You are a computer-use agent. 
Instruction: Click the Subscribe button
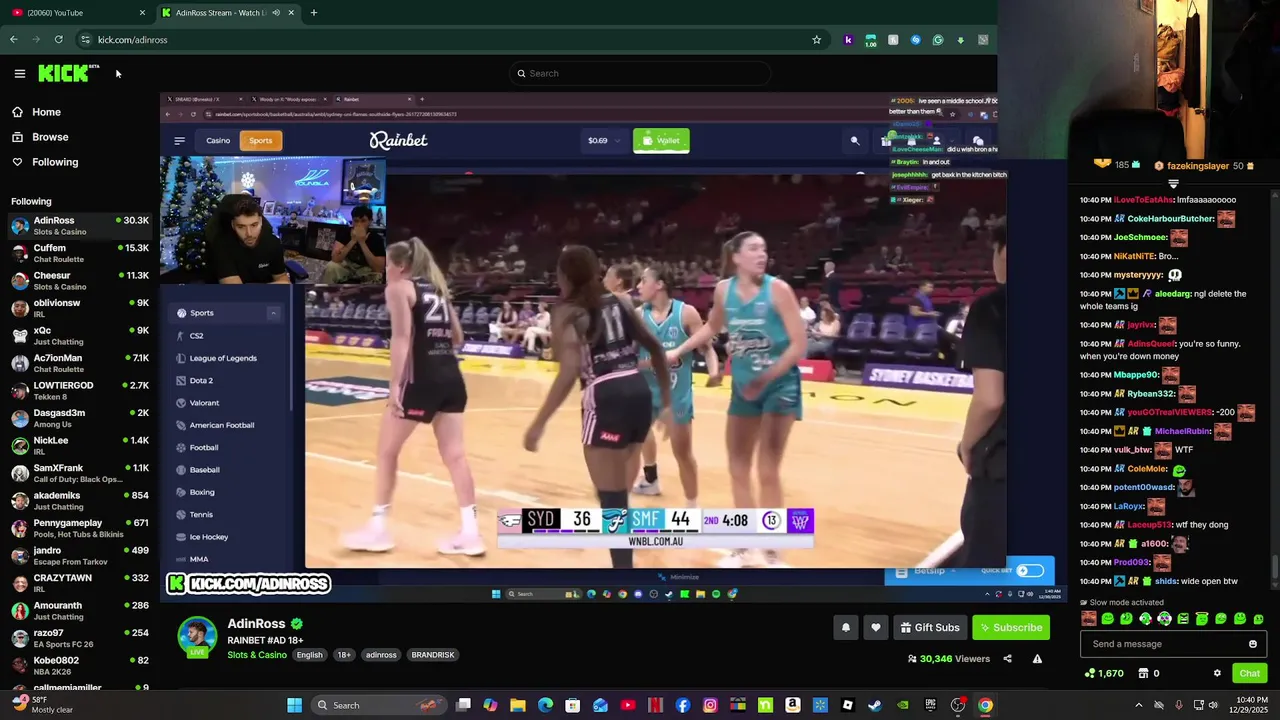click(x=1011, y=628)
